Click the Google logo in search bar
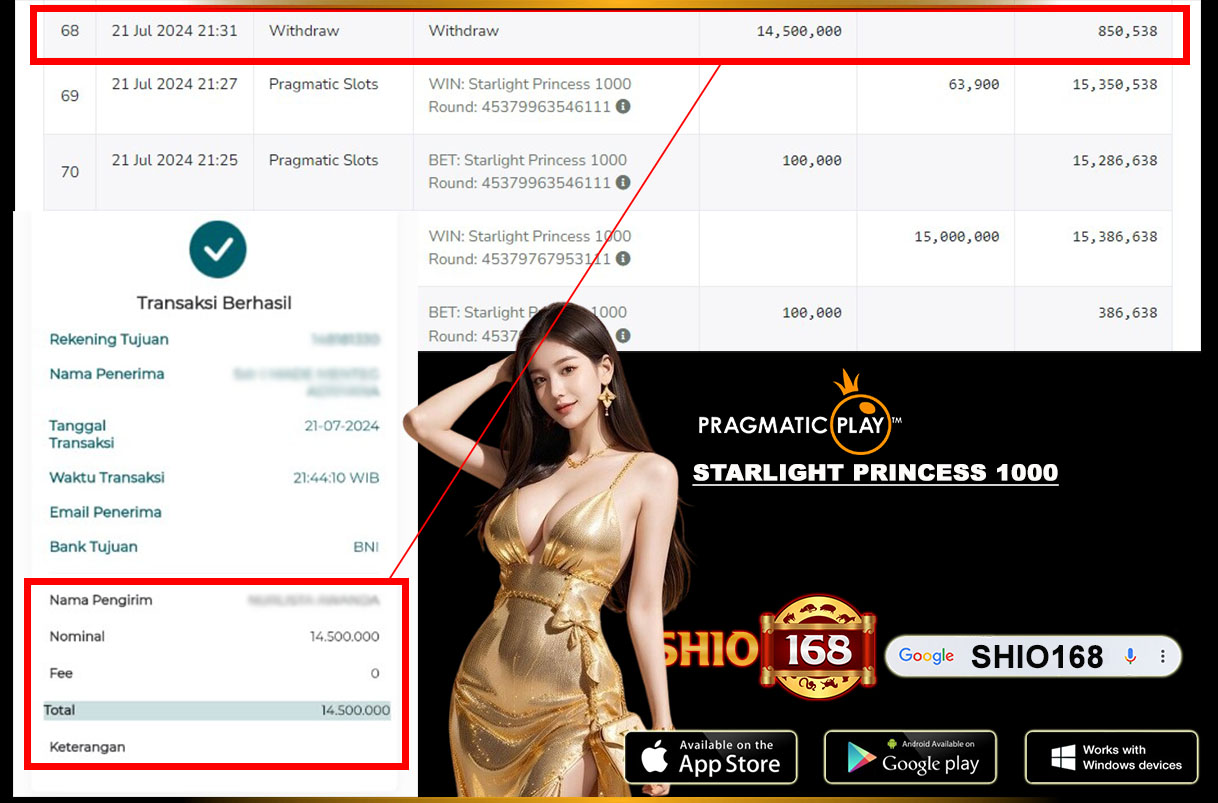The width and height of the screenshot is (1218, 803). (x=926, y=656)
